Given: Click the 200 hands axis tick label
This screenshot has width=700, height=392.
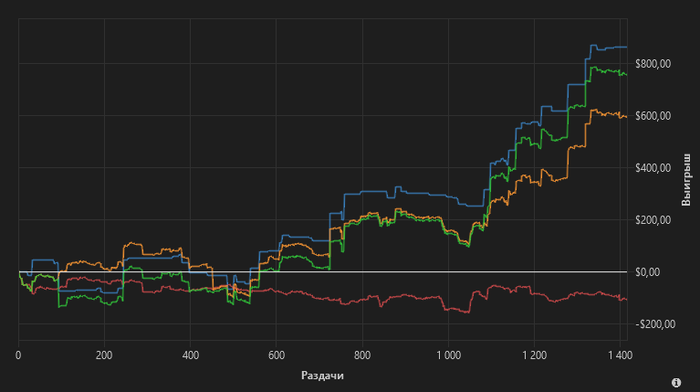Looking at the screenshot, I should [x=104, y=355].
